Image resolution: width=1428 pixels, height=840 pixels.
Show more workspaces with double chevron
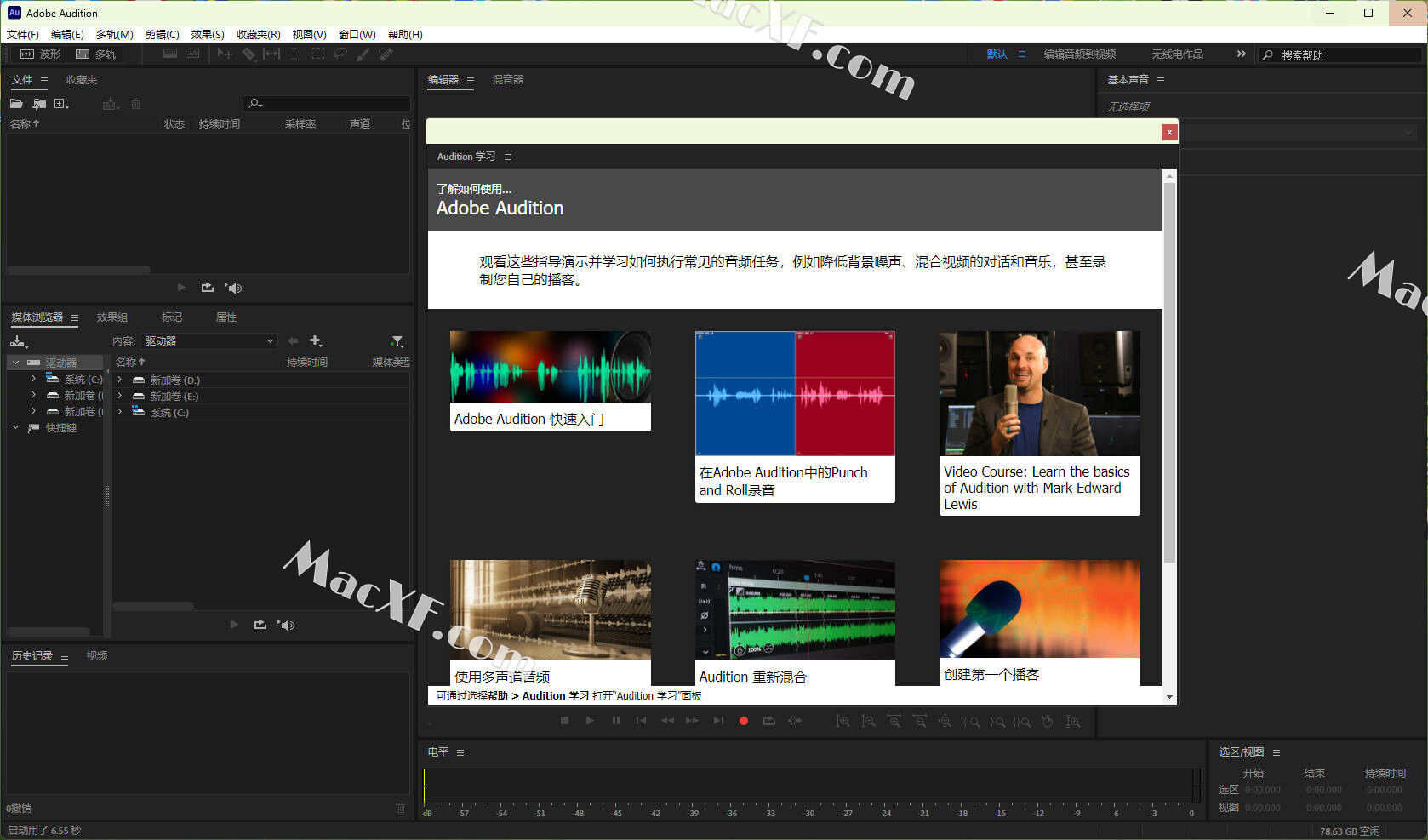(1241, 54)
